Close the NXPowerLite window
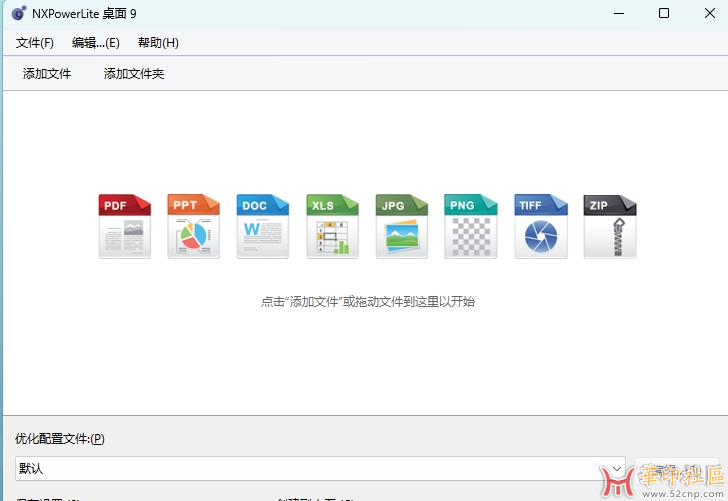 709,14
